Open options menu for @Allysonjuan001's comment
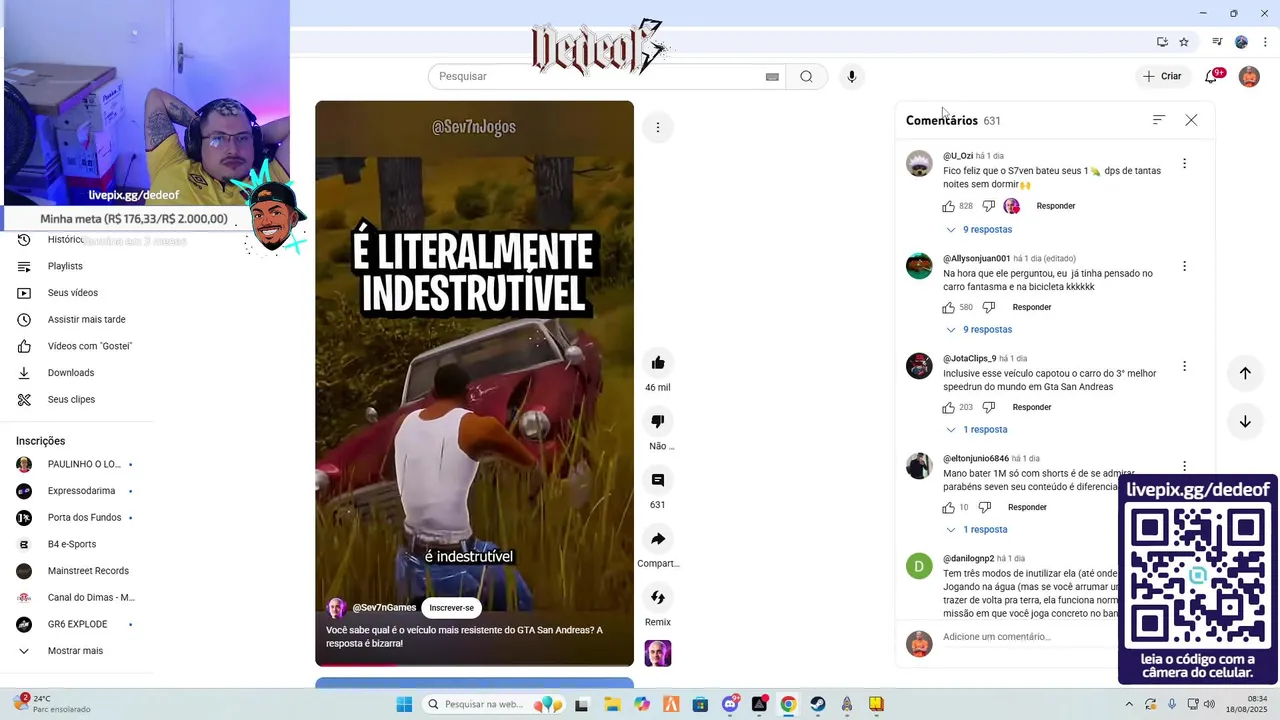This screenshot has height=720, width=1280. pyautogui.click(x=1184, y=266)
